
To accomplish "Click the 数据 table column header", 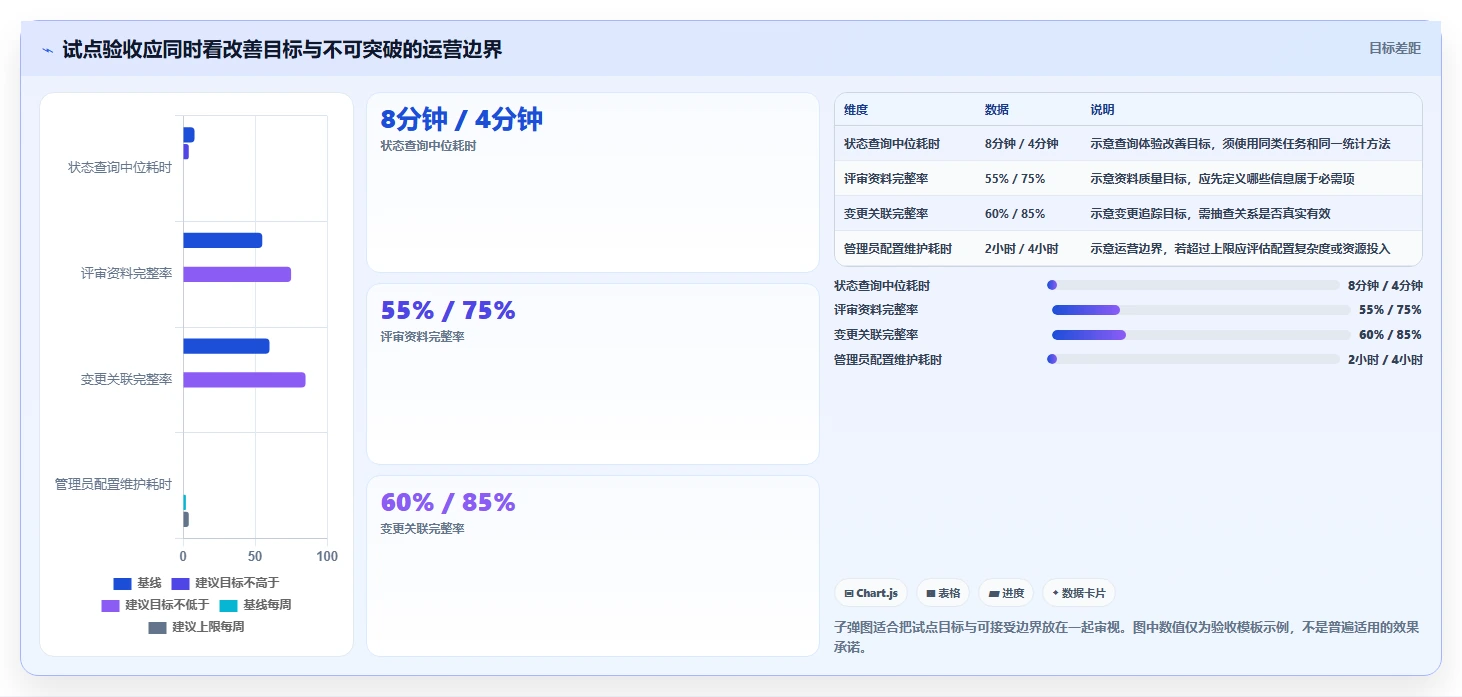I will point(997,110).
